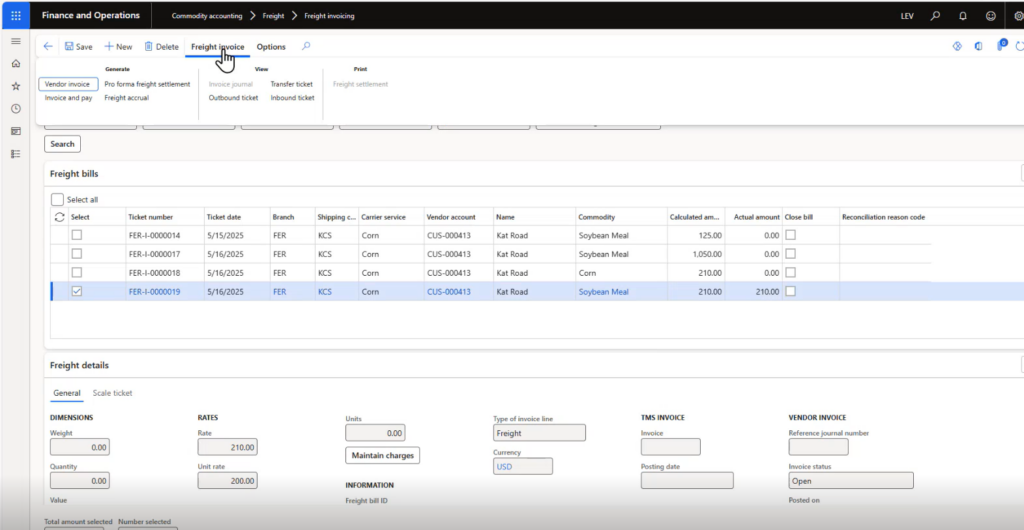Choose Vendor invoice in Generate group
Viewport: 1024px width, 530px height.
coord(68,84)
